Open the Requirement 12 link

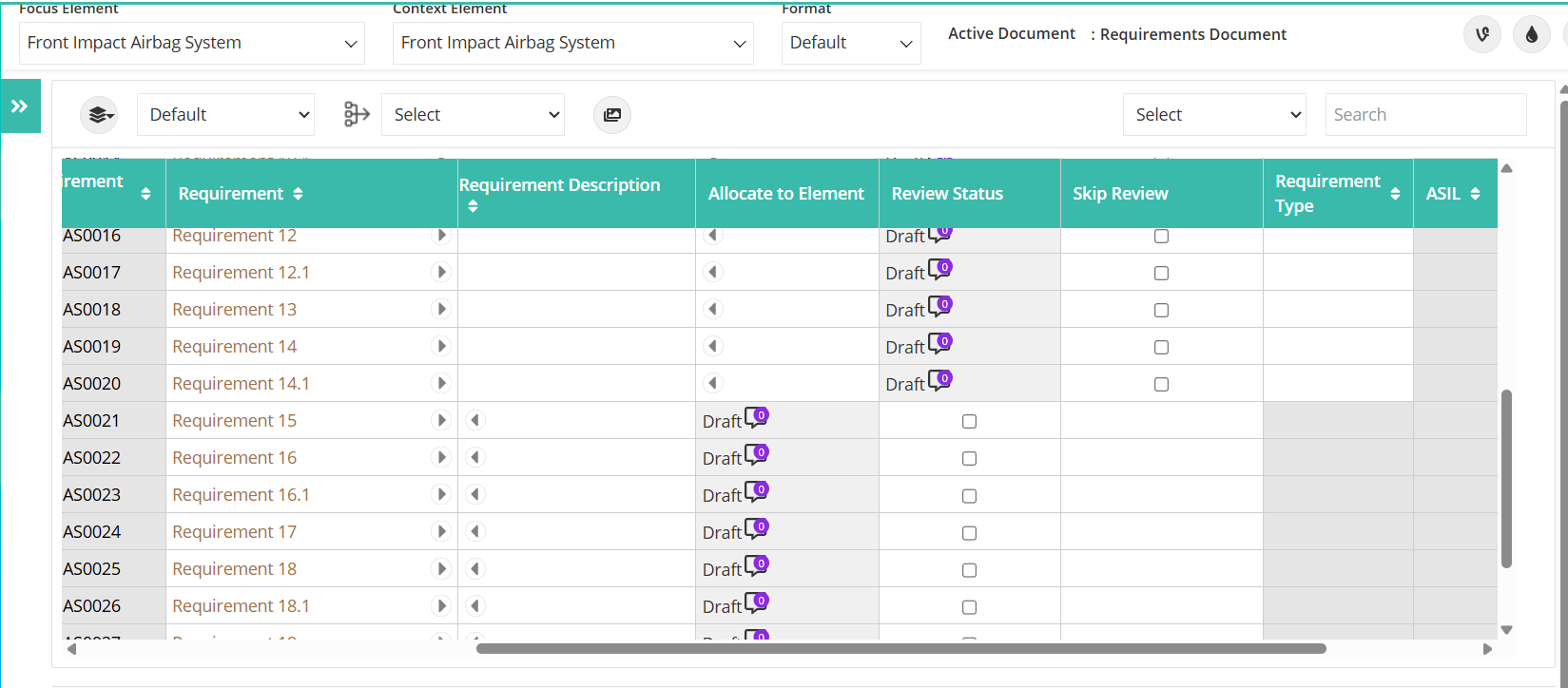click(x=234, y=236)
